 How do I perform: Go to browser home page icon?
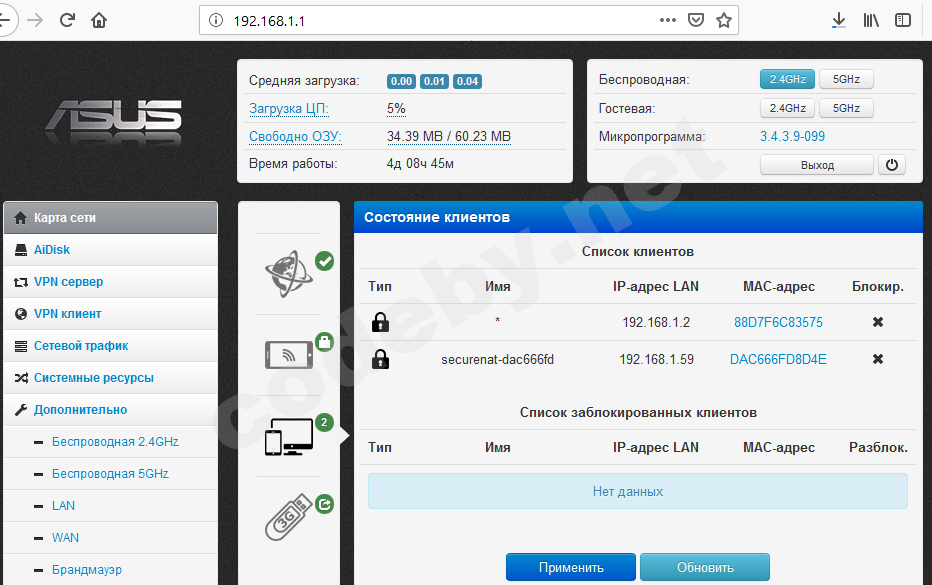(x=99, y=20)
